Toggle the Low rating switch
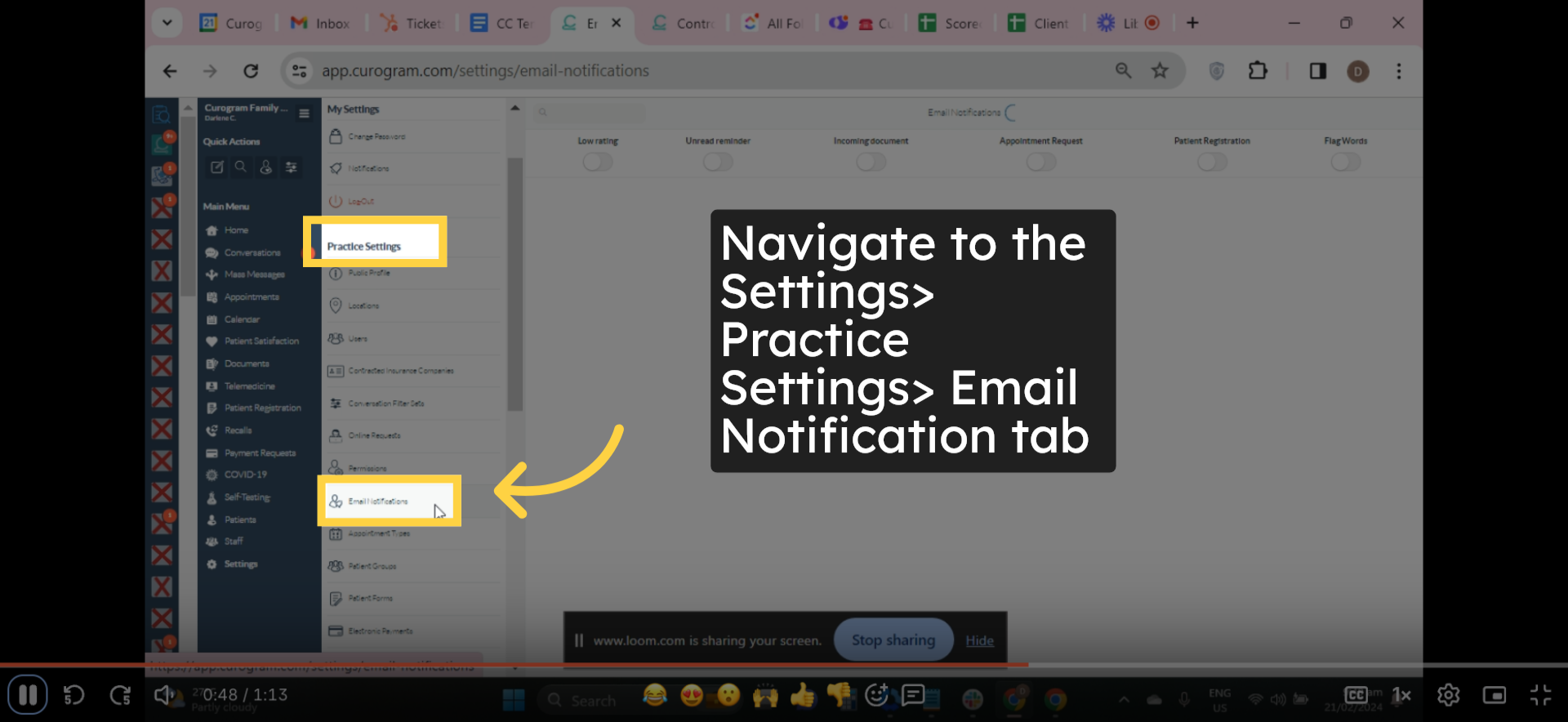The width and height of the screenshot is (1568, 722). pos(597,162)
